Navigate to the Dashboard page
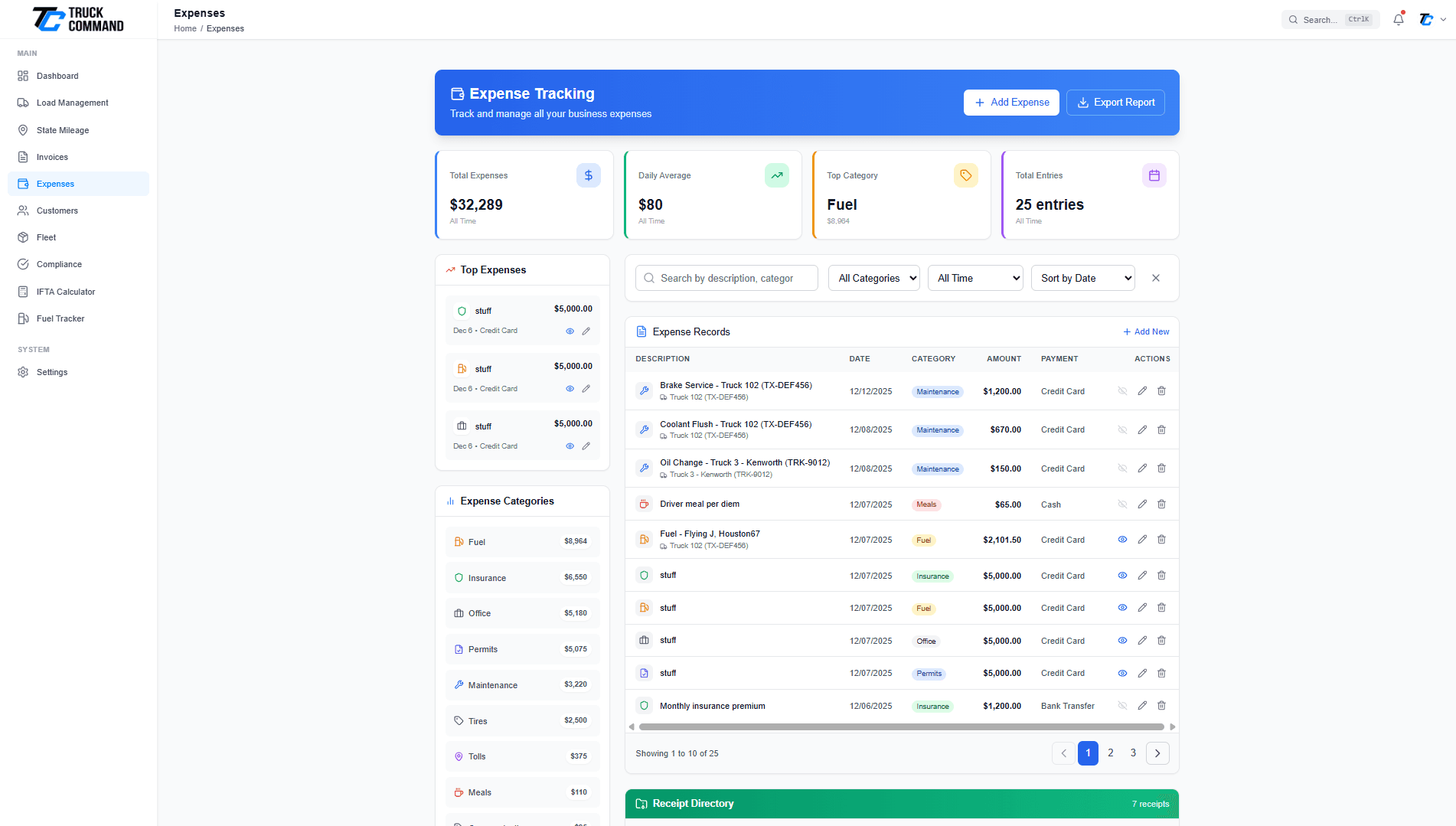The image size is (1456, 826). click(x=57, y=76)
